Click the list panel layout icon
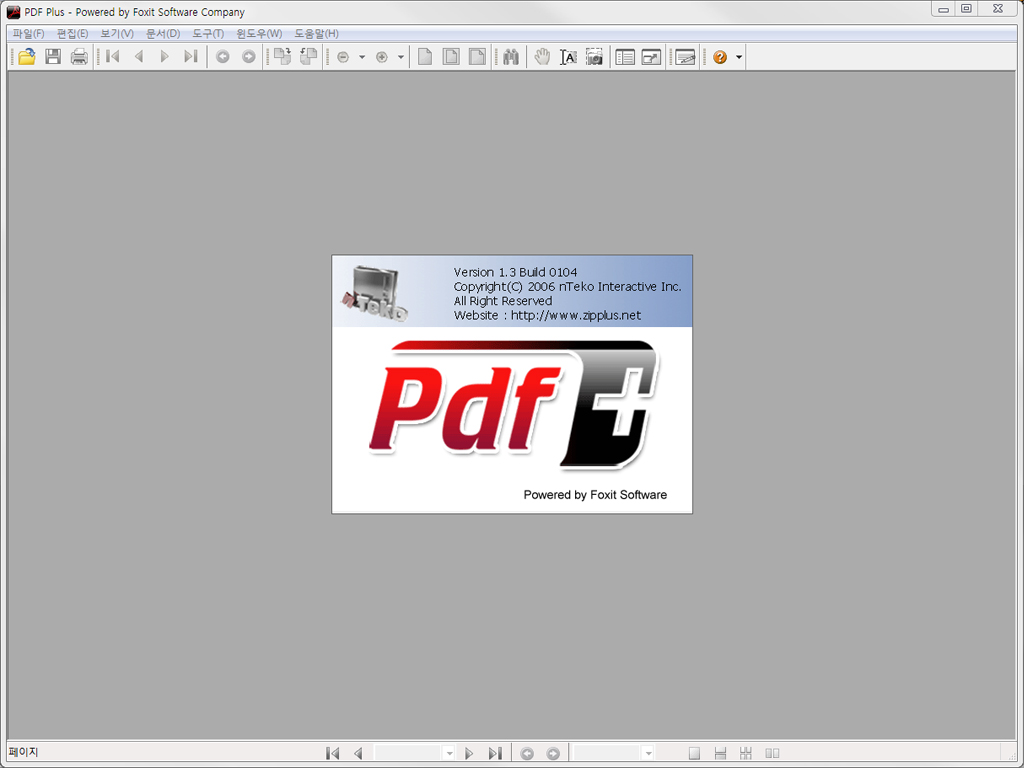The image size is (1024, 768). [625, 57]
